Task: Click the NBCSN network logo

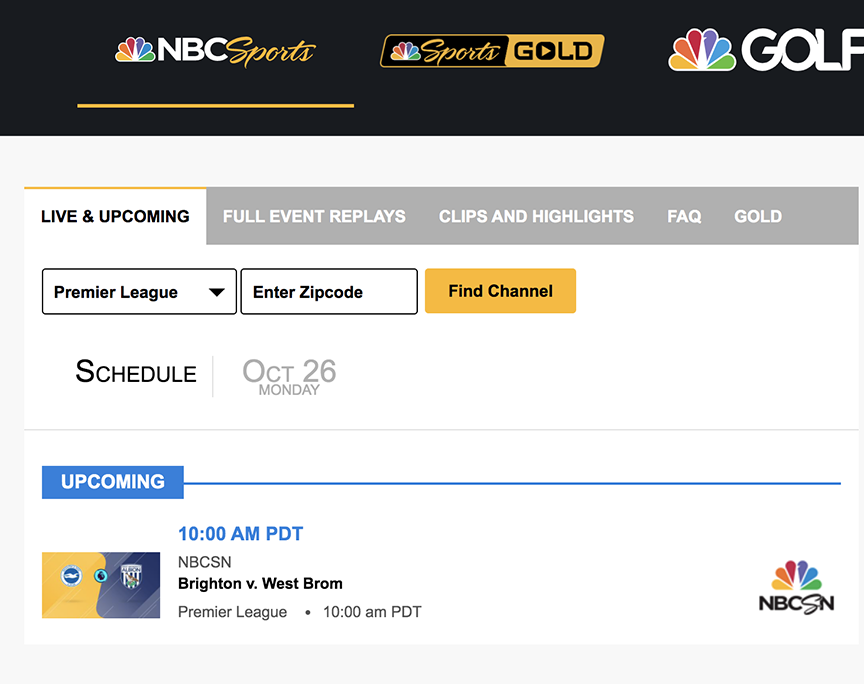Action: point(796,587)
